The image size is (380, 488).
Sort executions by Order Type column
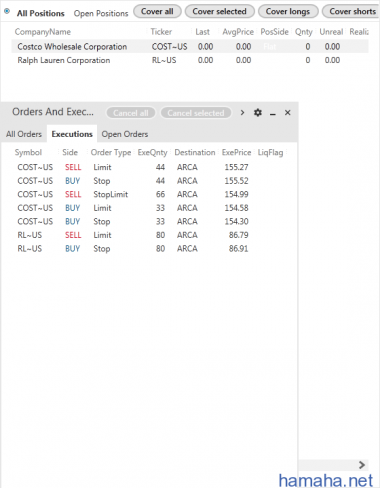pyautogui.click(x=111, y=152)
